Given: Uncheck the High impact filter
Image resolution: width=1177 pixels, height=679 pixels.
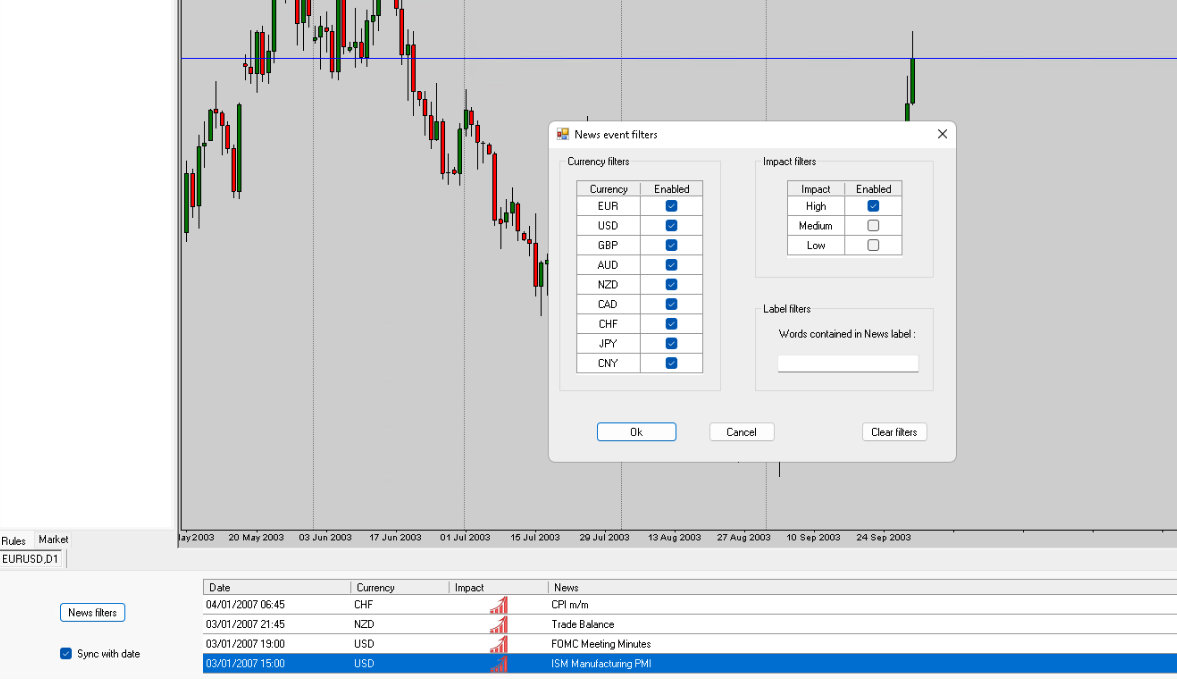Looking at the screenshot, I should [x=873, y=206].
